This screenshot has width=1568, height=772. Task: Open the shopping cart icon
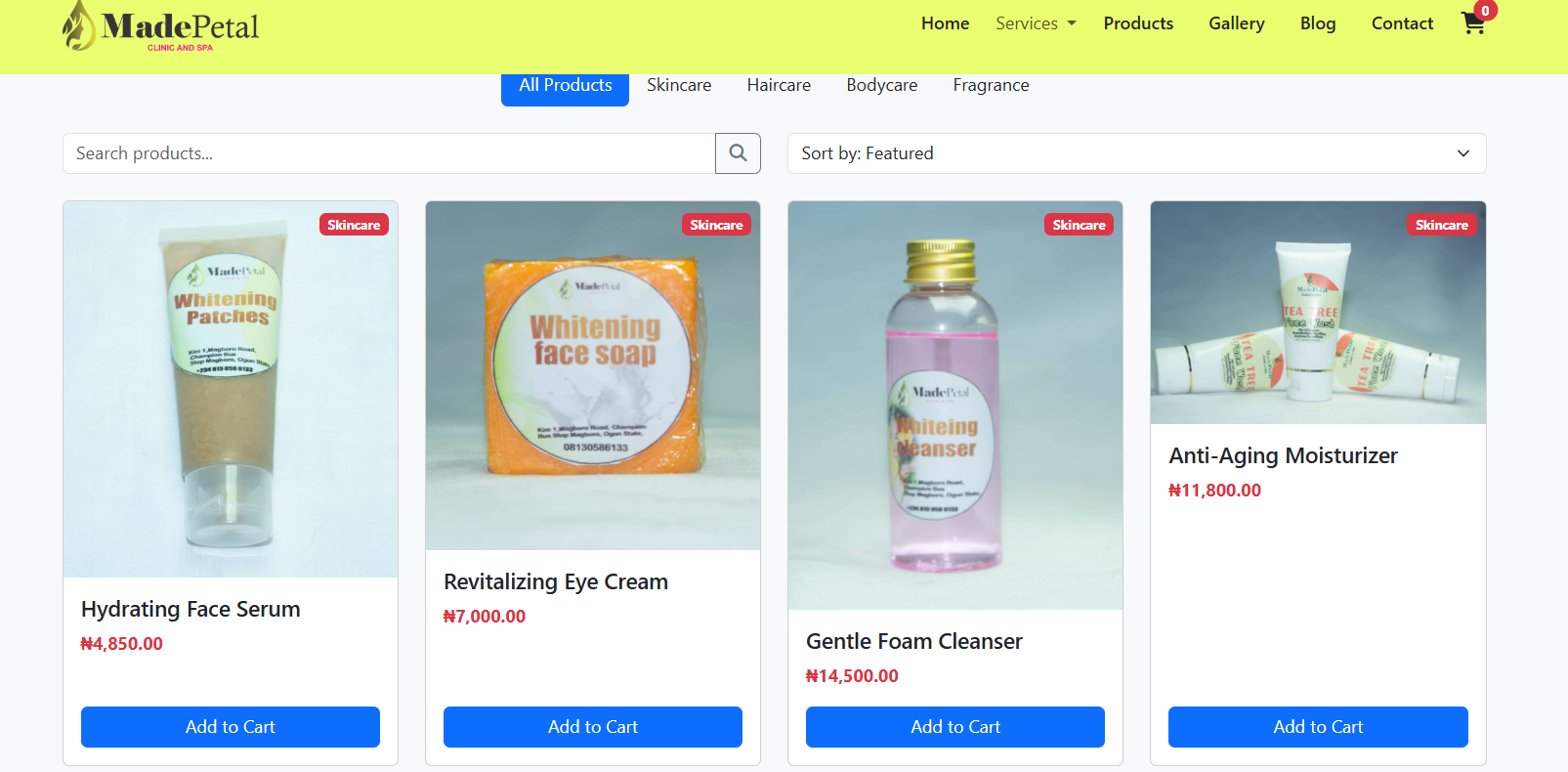point(1473,23)
